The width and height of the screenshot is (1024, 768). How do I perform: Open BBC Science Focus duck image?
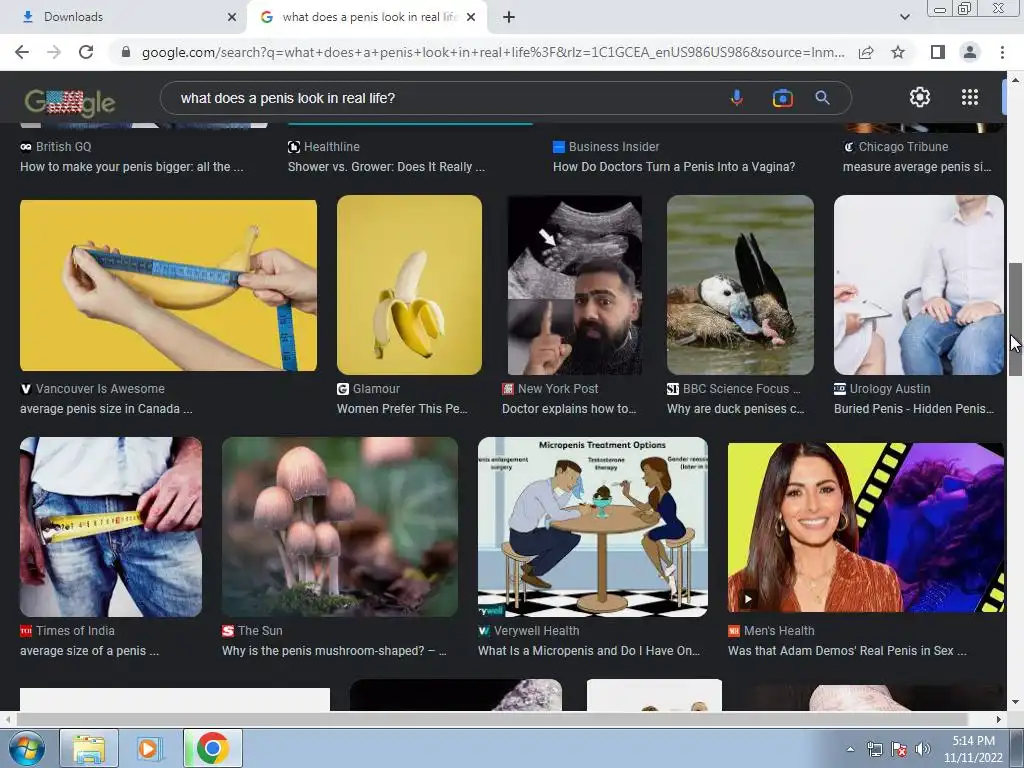click(x=740, y=285)
